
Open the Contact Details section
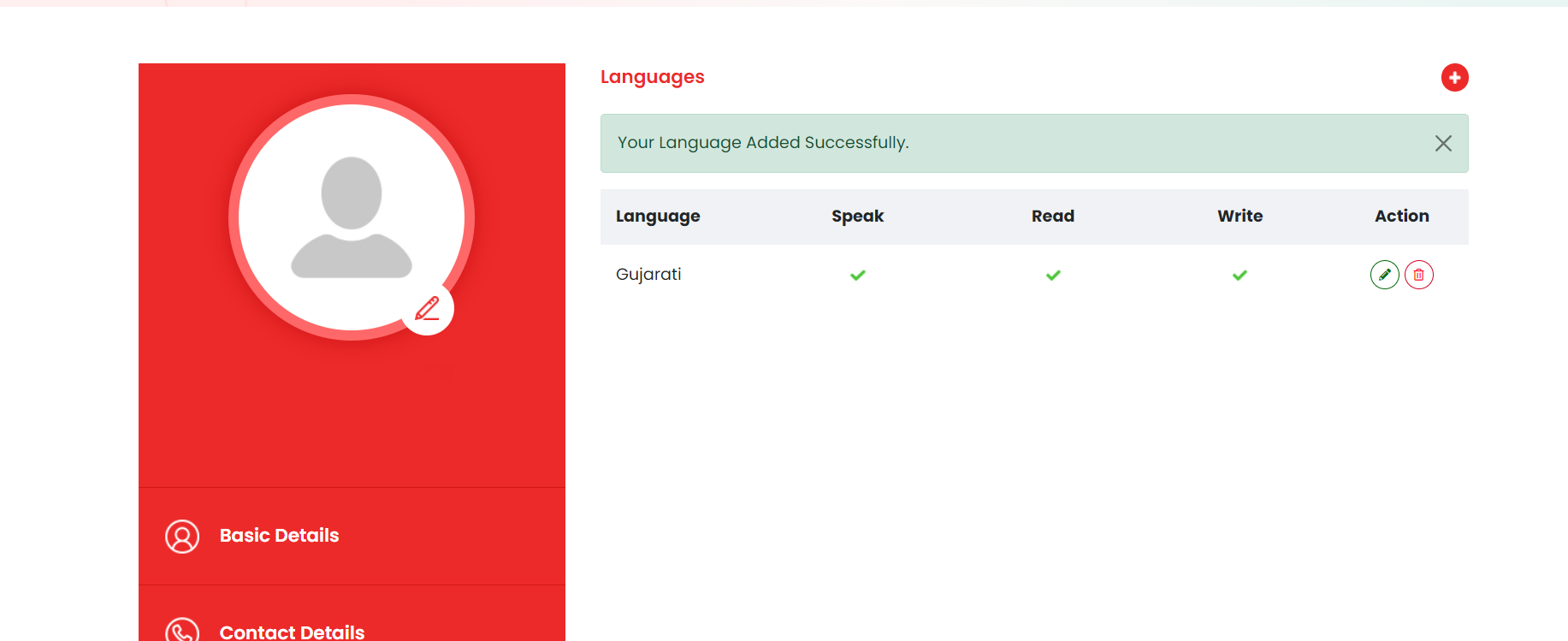pos(292,632)
